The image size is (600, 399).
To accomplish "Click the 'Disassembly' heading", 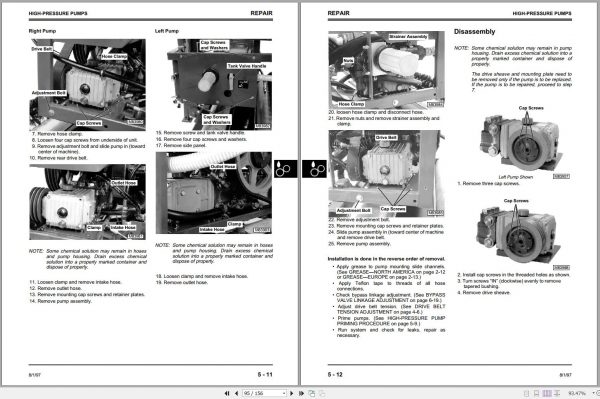I will (474, 32).
